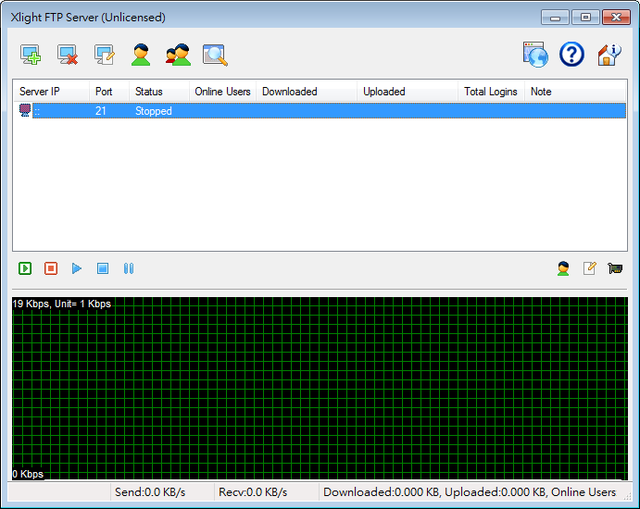Sort by the Downloaded column header
This screenshot has height=509, width=640.
pos(307,91)
